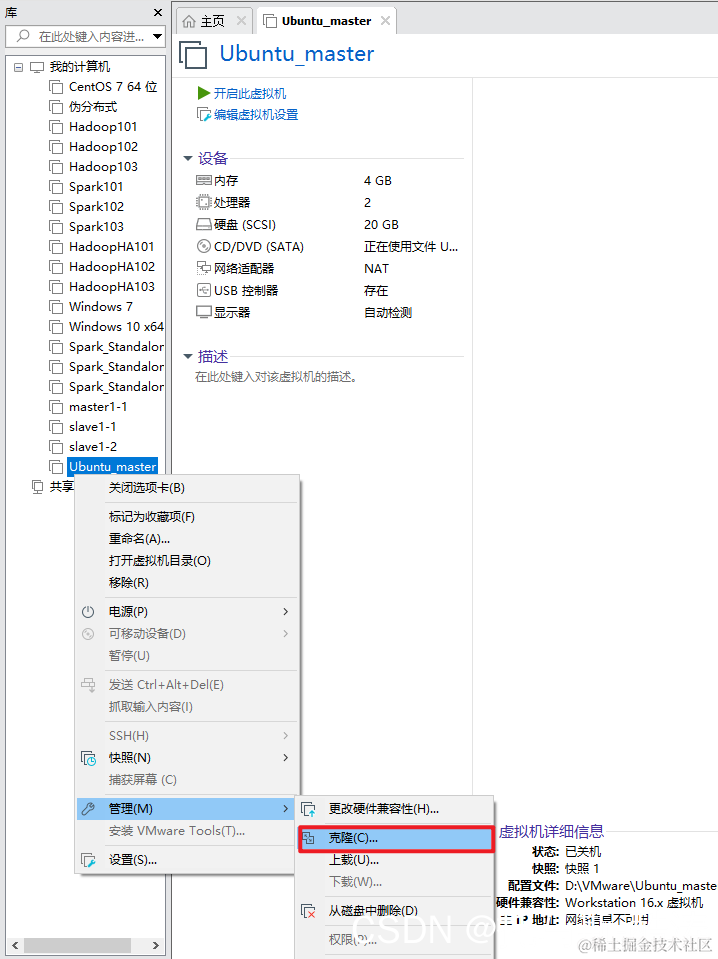Click the VM icon beside Windows 7
718x959 pixels.
56,307
